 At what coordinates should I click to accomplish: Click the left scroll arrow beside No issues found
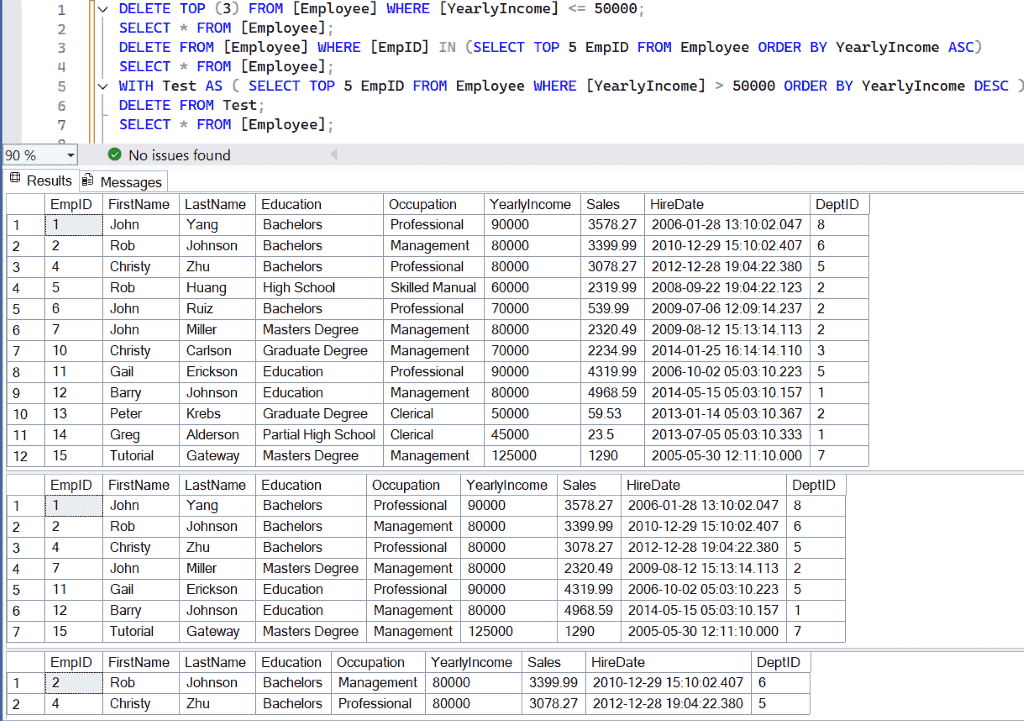(x=333, y=155)
